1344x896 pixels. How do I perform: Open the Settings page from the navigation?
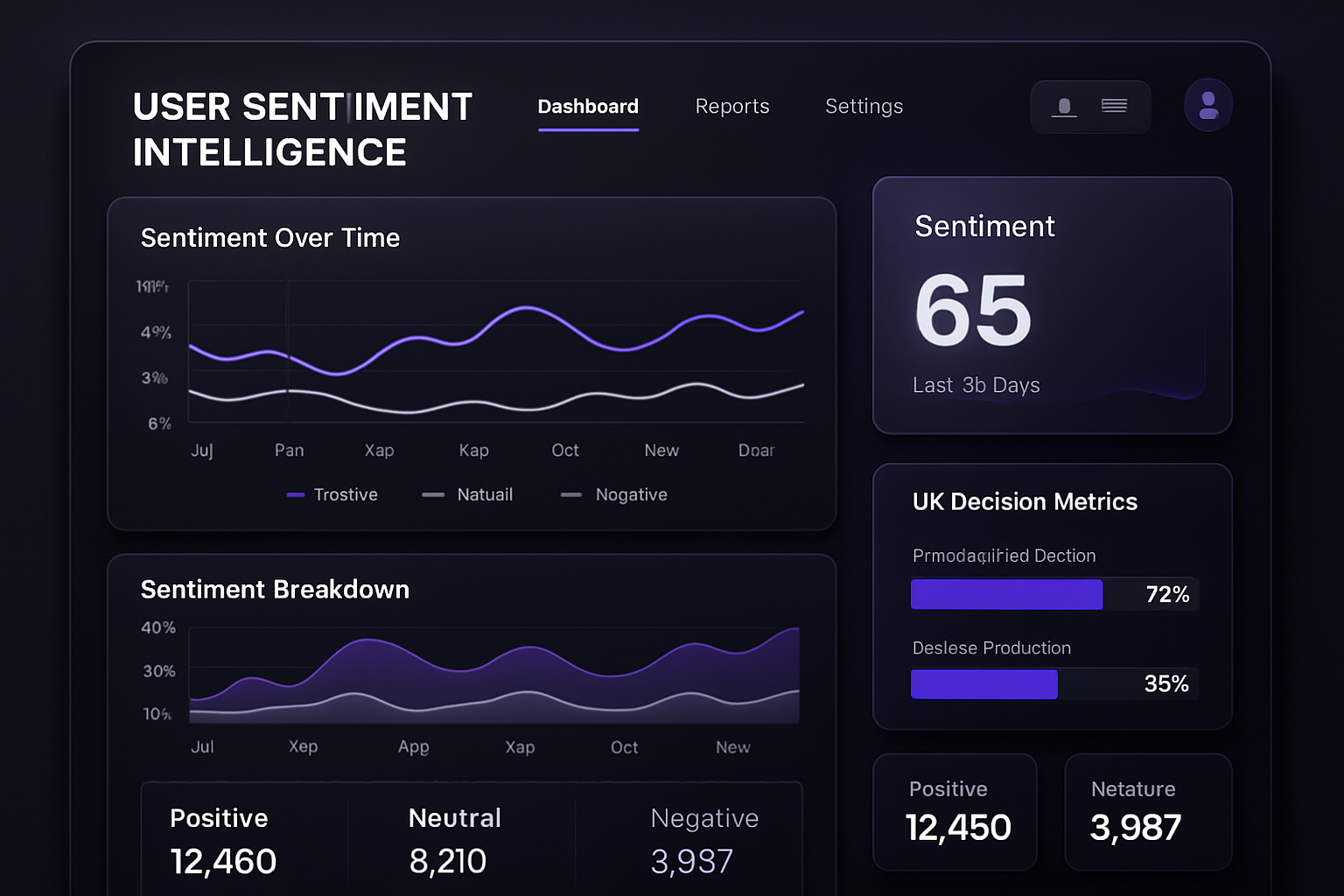(x=864, y=106)
